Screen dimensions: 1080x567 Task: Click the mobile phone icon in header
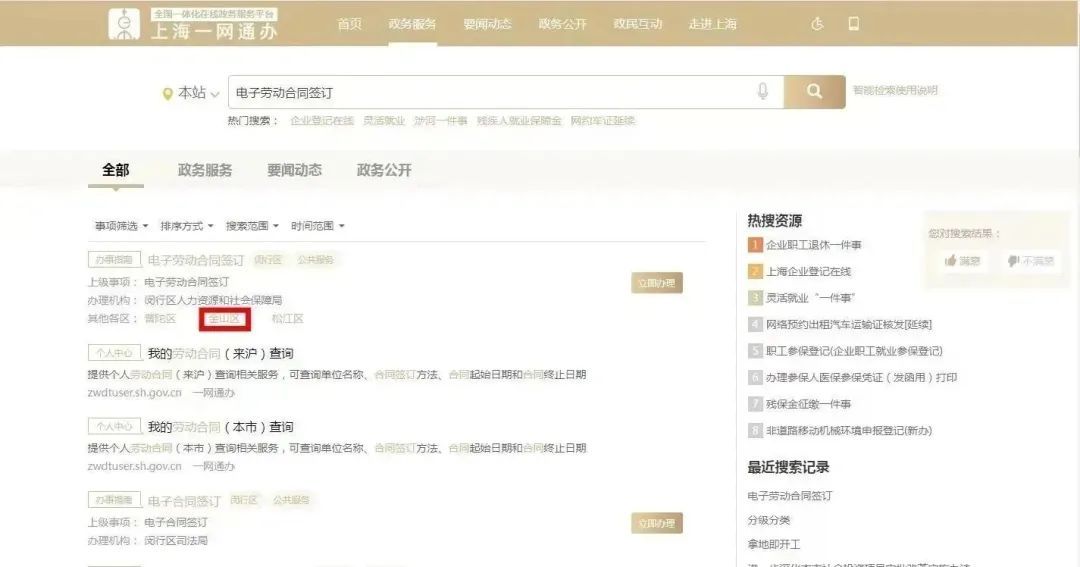coord(853,24)
